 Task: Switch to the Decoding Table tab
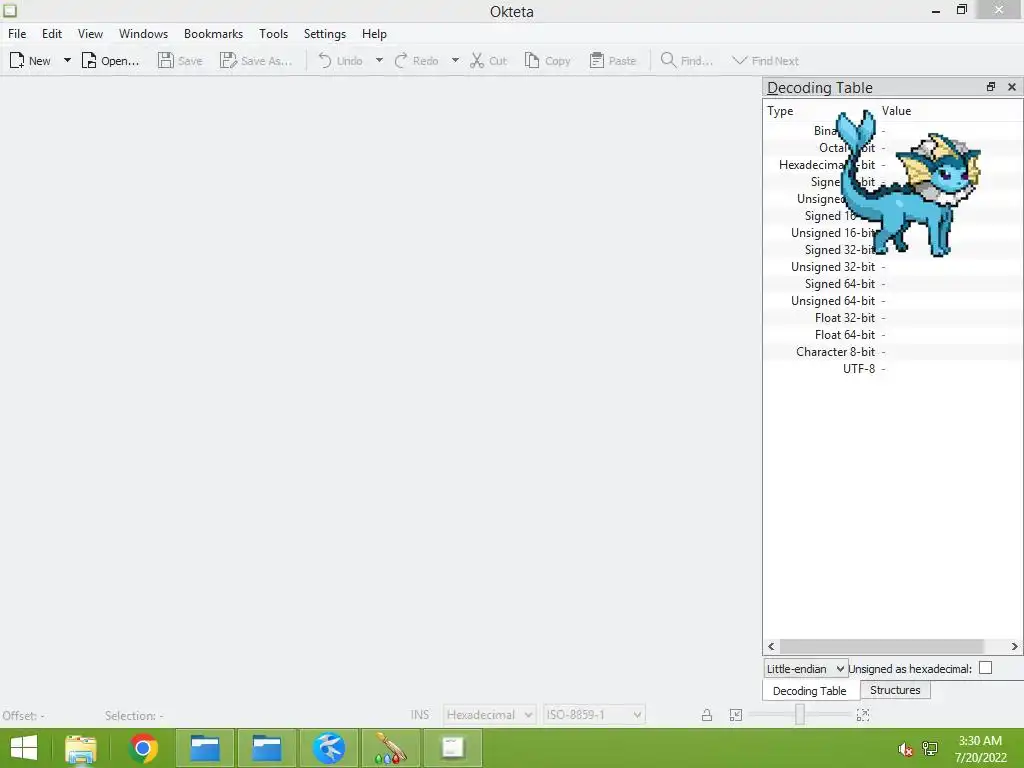point(810,691)
